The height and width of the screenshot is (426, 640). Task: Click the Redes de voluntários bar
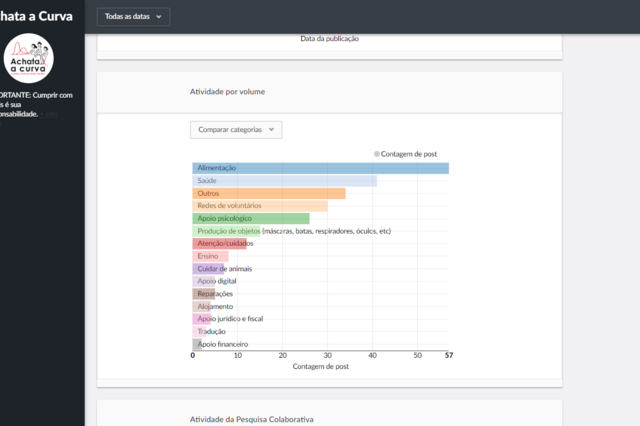tap(259, 206)
